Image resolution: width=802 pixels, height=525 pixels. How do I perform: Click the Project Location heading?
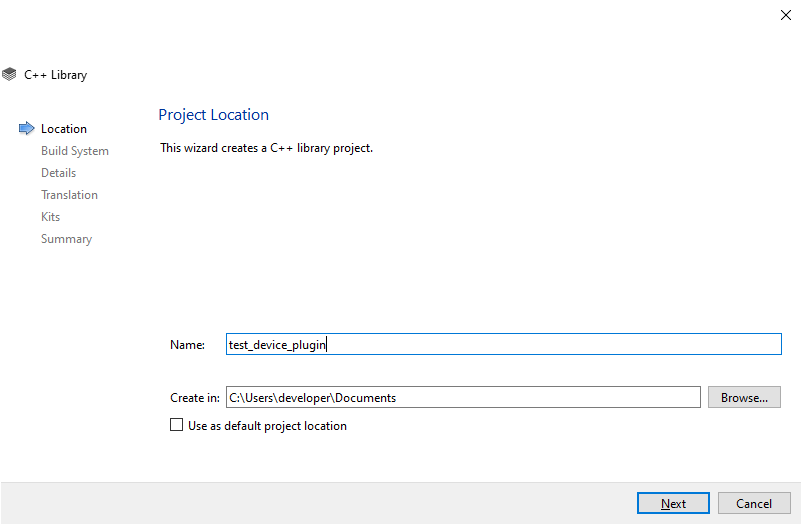(213, 115)
